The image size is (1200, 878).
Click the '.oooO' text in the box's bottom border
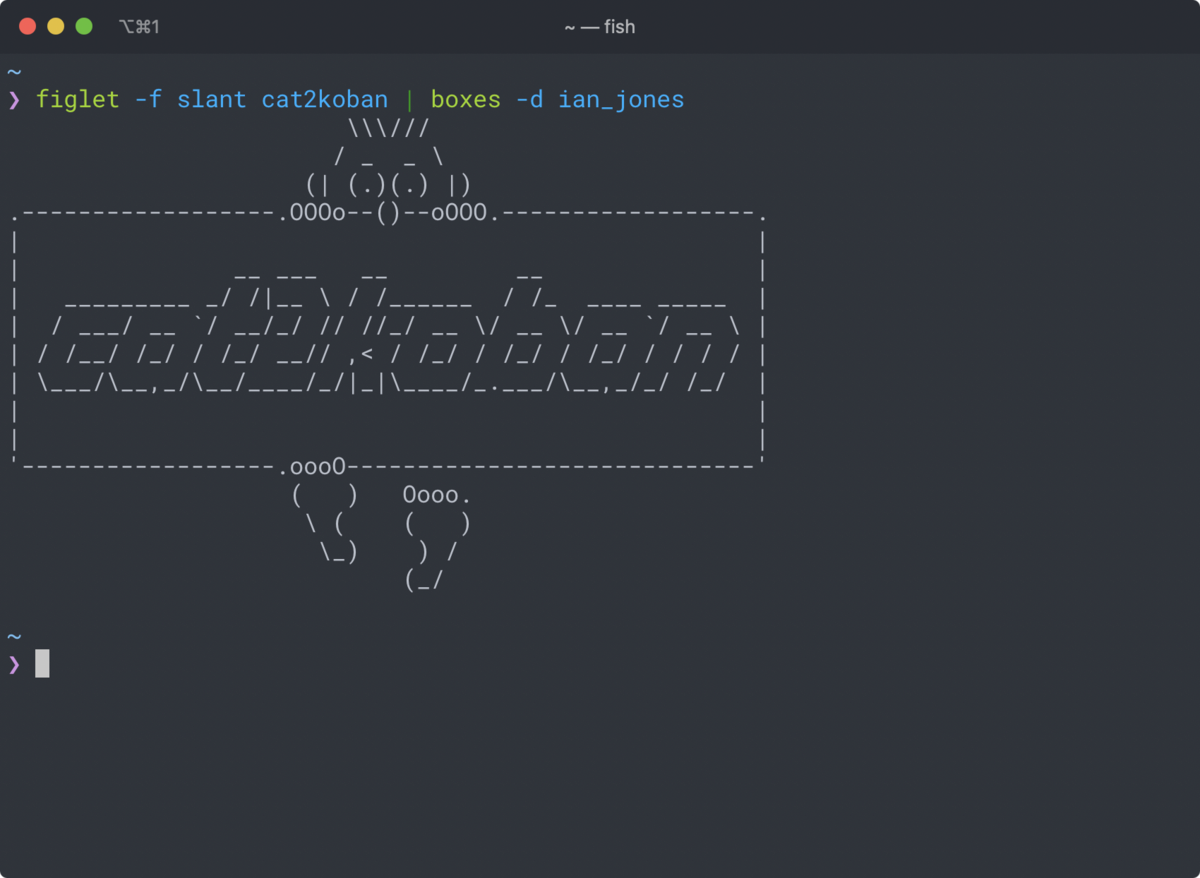click(312, 466)
